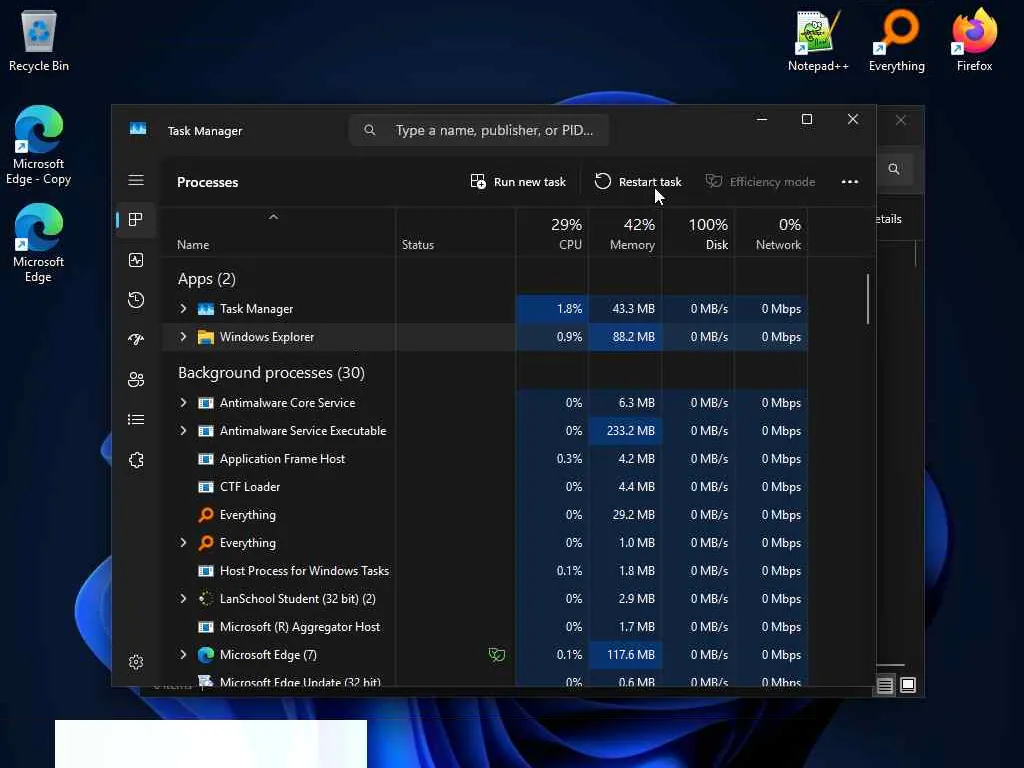This screenshot has height=768, width=1024.
Task: Click the Task Manager app icon in title bar
Action: [138, 129]
